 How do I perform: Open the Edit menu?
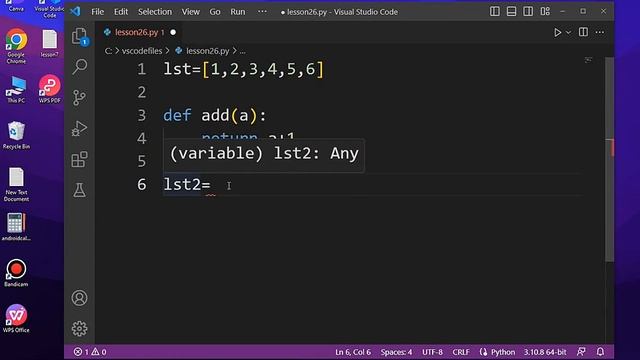click(121, 12)
